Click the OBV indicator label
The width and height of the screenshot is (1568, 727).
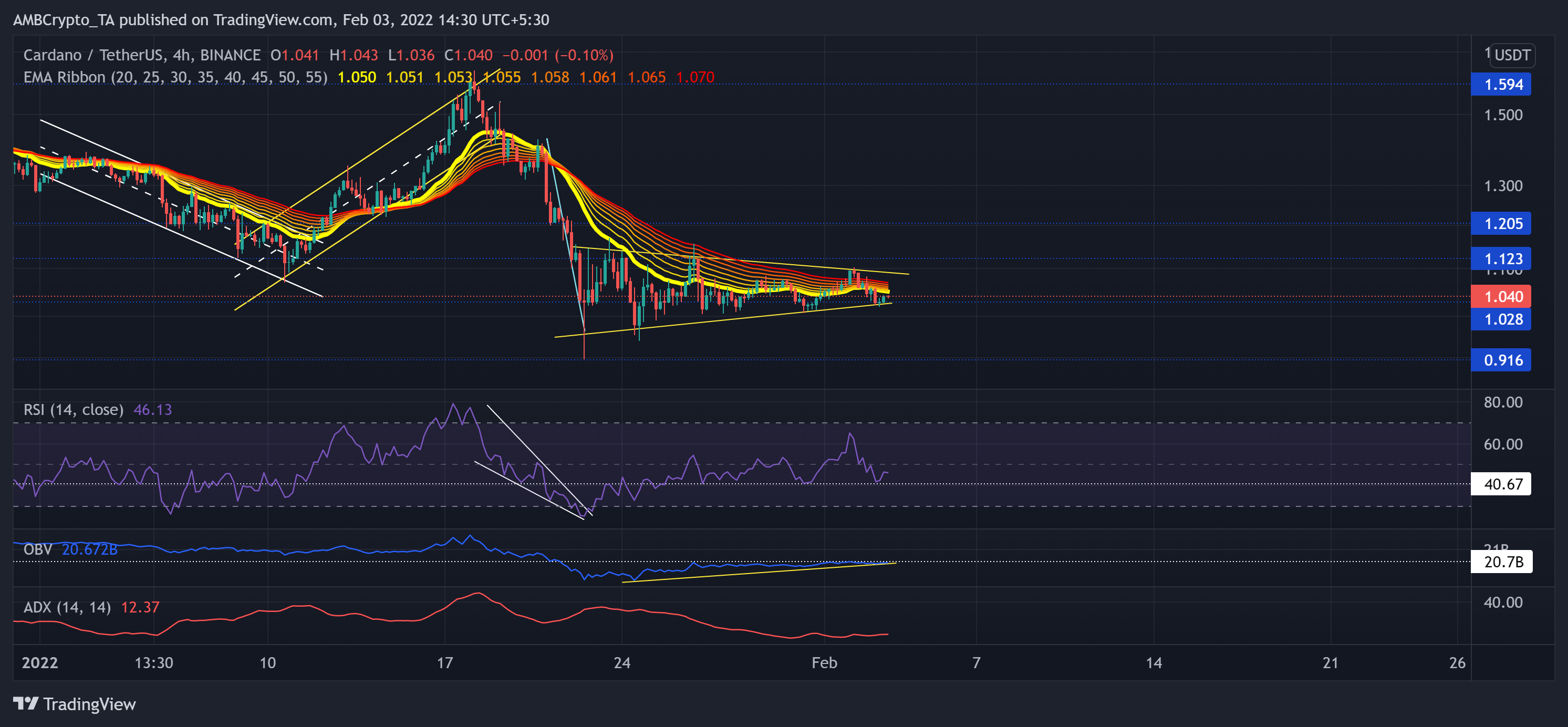(38, 549)
